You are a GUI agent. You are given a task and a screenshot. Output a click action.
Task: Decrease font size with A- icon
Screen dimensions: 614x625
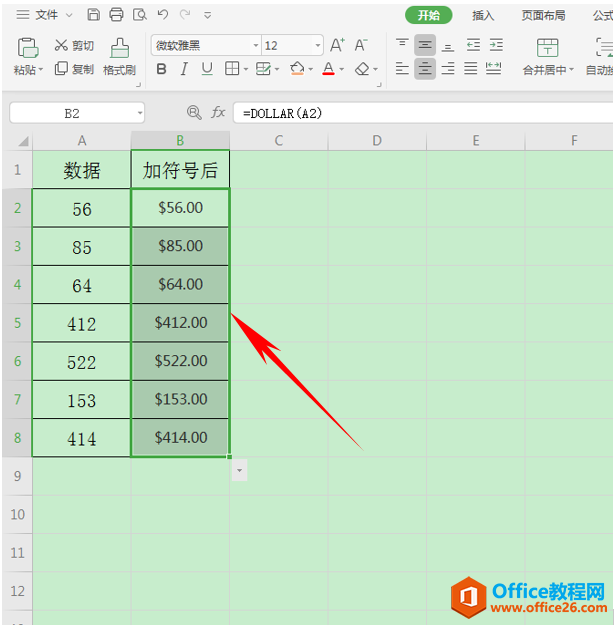pos(361,45)
